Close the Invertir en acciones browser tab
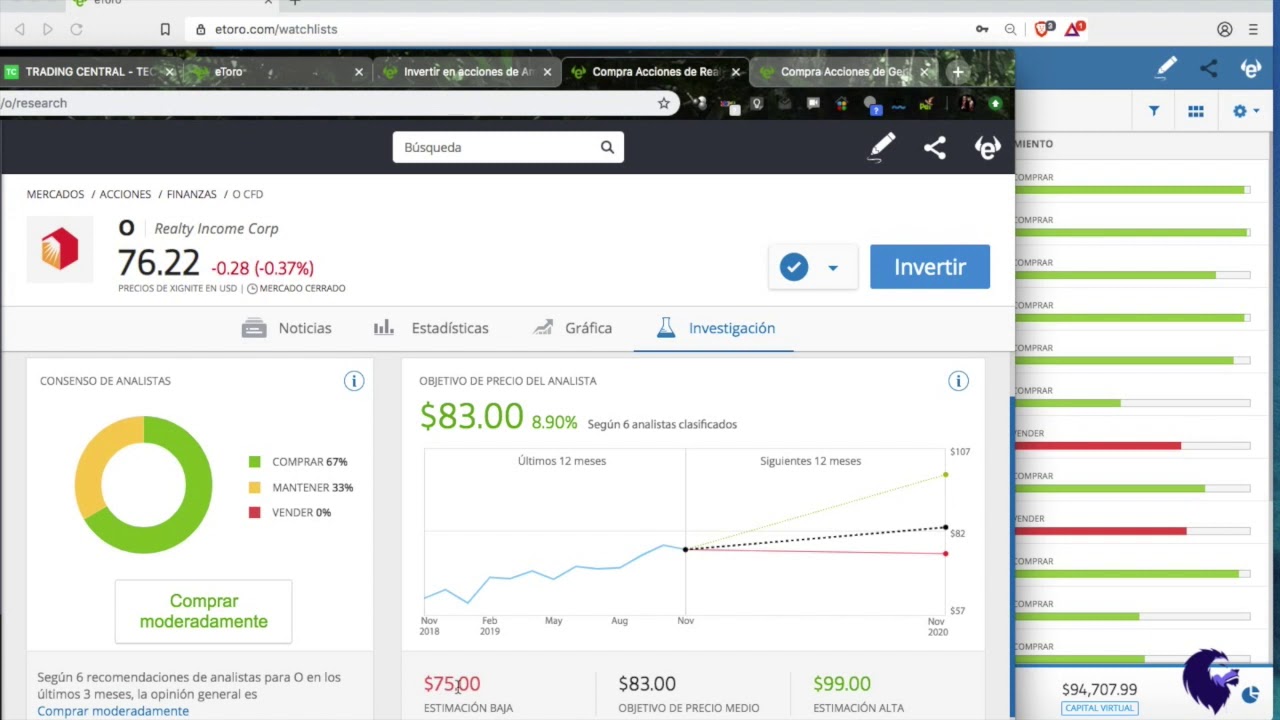 point(547,72)
